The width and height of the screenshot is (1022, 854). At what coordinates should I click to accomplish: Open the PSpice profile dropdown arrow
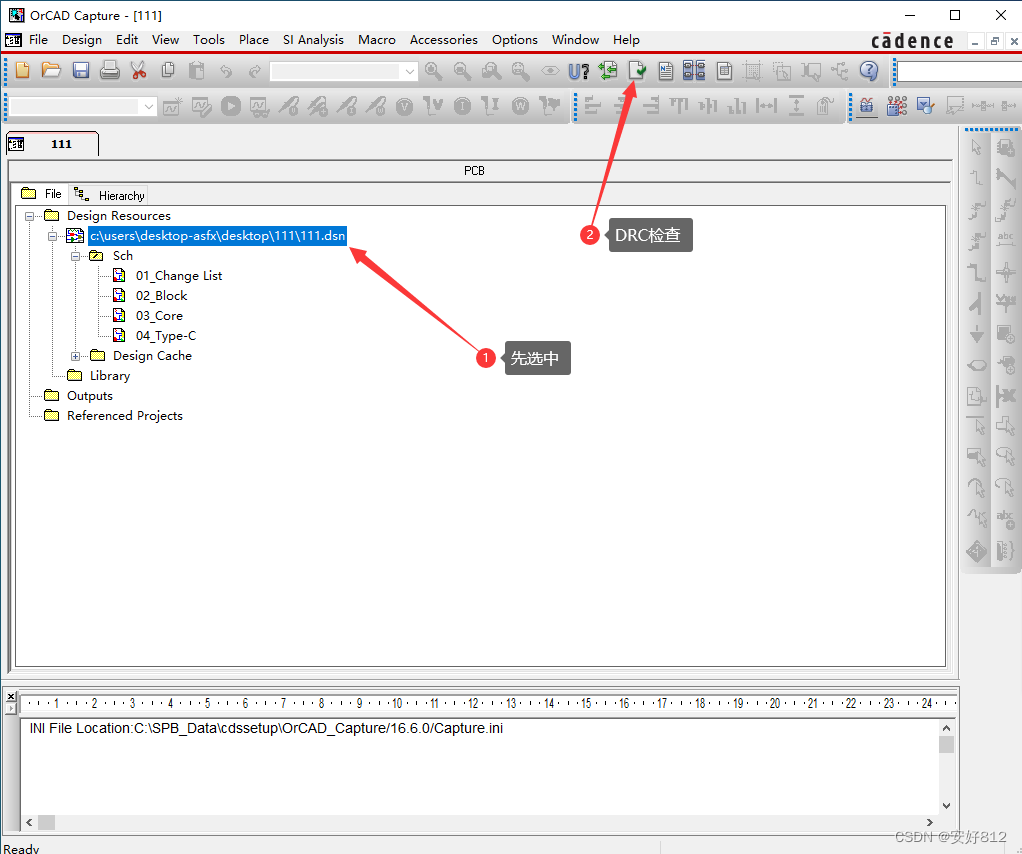point(149,106)
